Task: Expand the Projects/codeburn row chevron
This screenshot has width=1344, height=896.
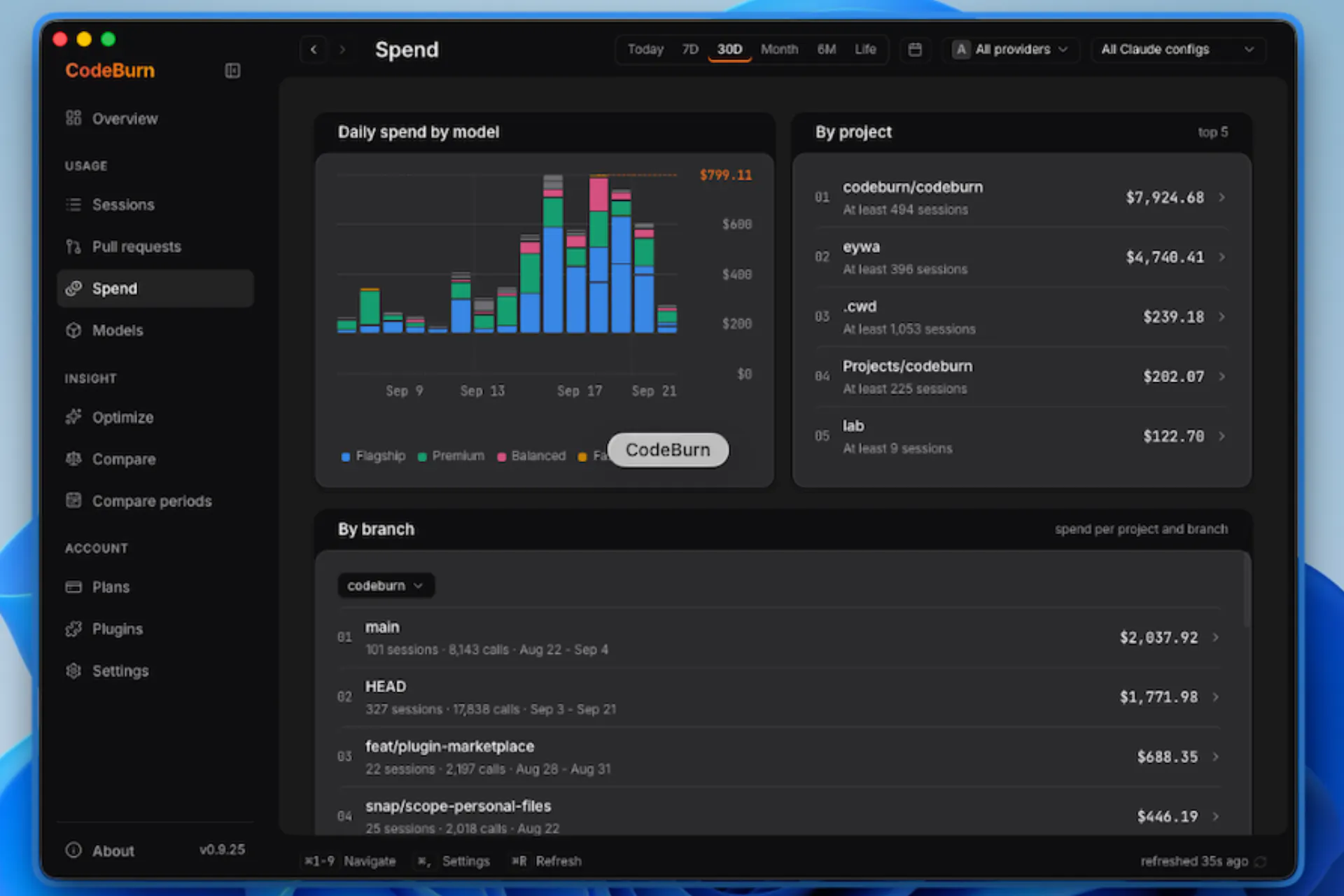Action: [1221, 377]
